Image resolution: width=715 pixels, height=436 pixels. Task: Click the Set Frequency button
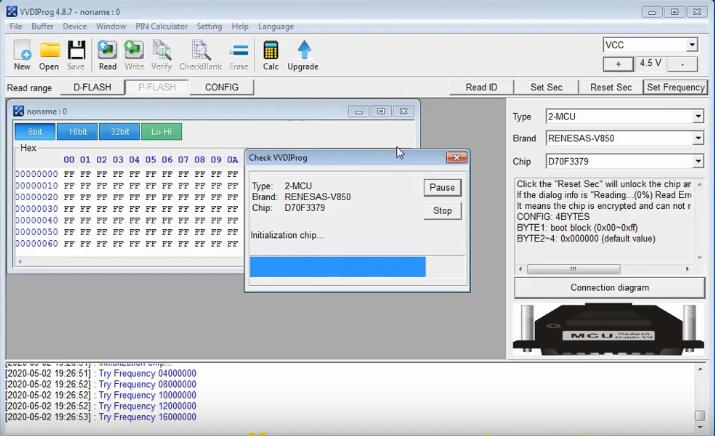point(675,87)
